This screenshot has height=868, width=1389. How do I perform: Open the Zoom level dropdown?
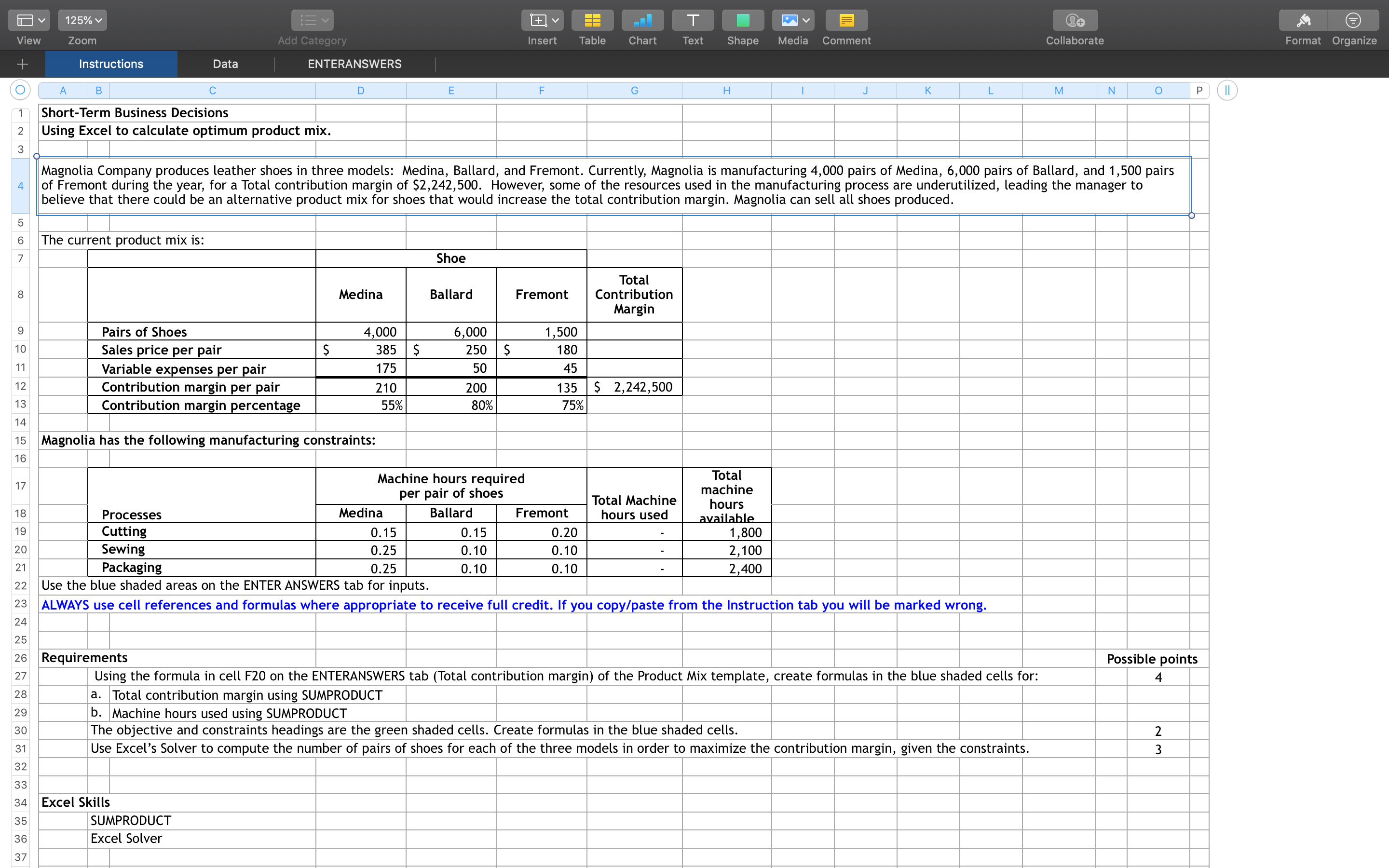(x=82, y=20)
